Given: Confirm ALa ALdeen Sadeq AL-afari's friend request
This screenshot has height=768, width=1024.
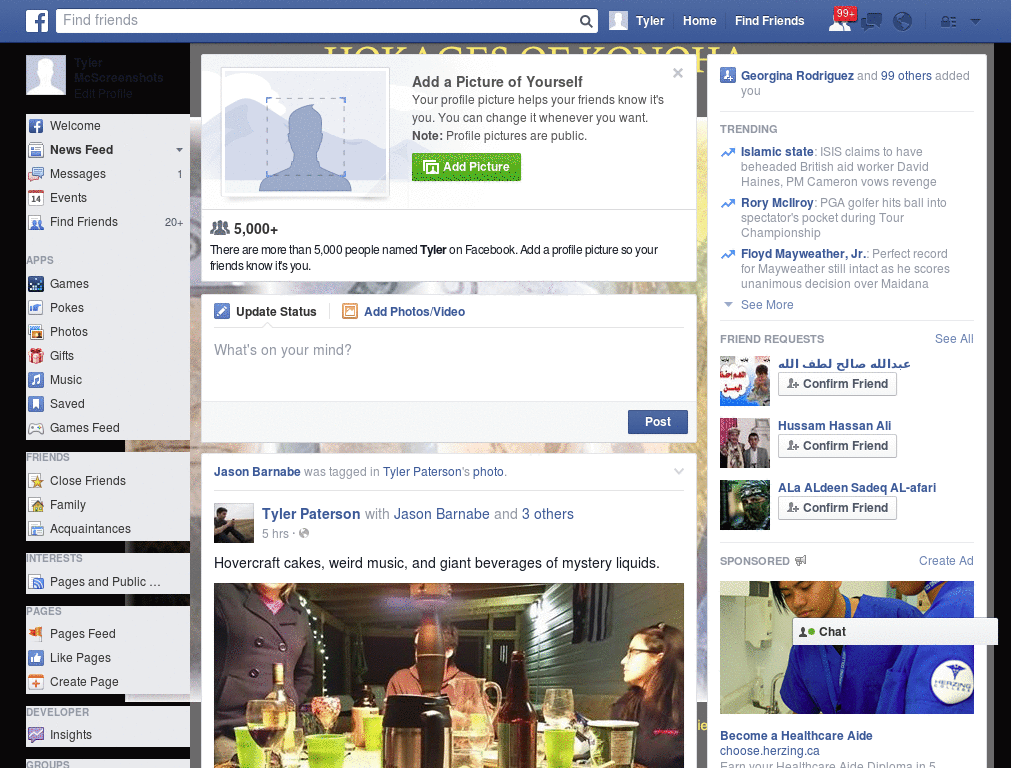Looking at the screenshot, I should [x=837, y=508].
